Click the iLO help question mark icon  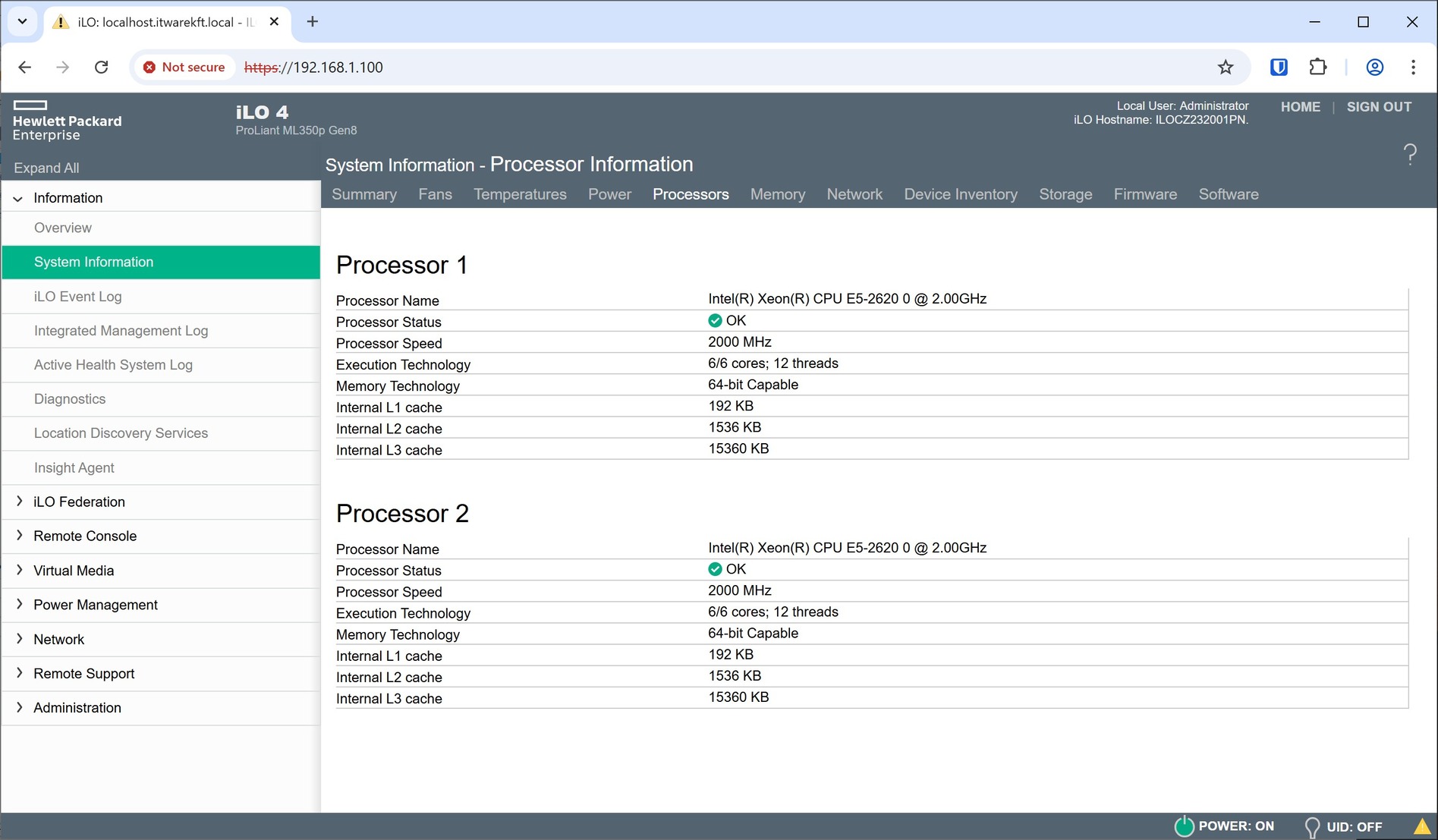click(1410, 154)
